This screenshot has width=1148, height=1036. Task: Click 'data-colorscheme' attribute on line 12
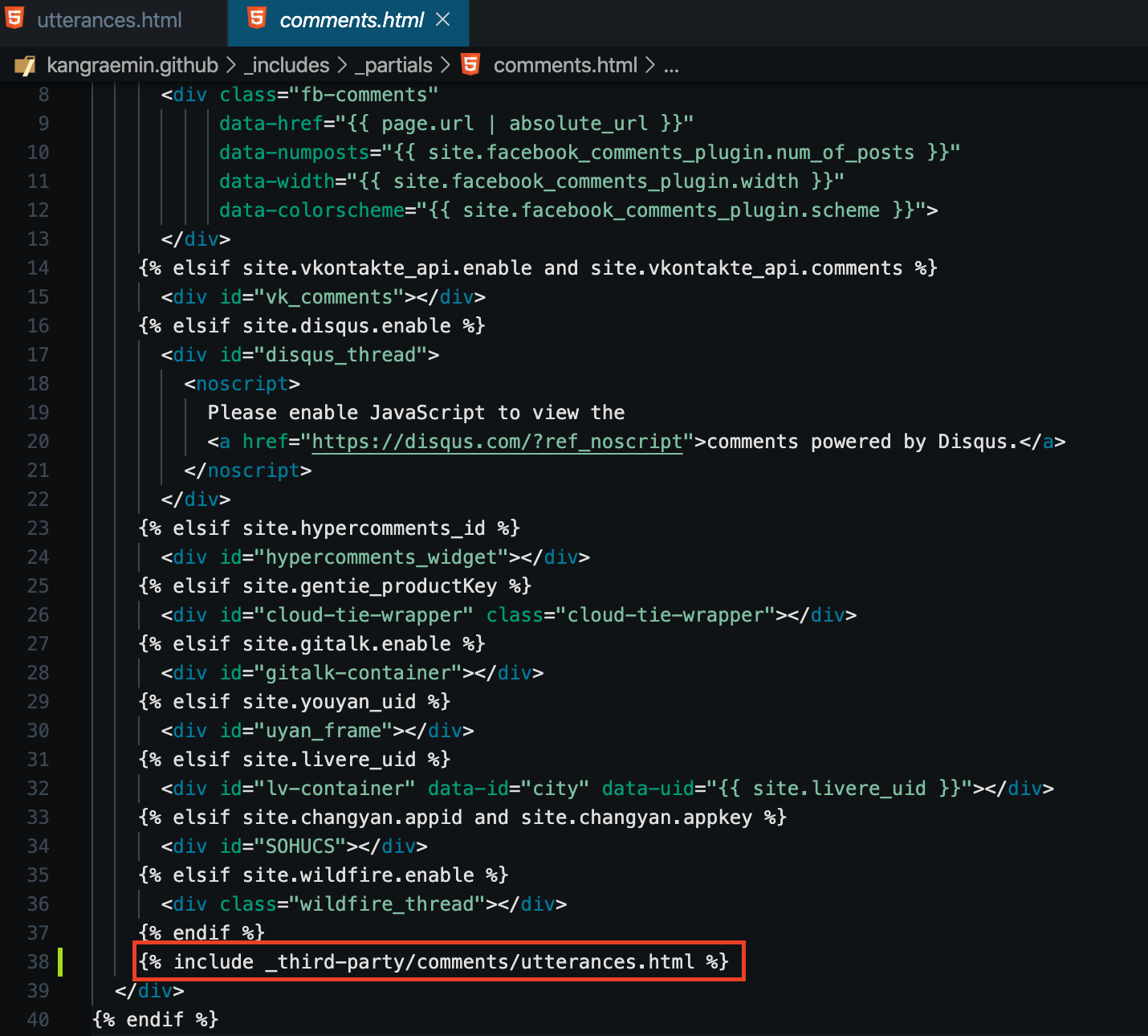point(311,210)
